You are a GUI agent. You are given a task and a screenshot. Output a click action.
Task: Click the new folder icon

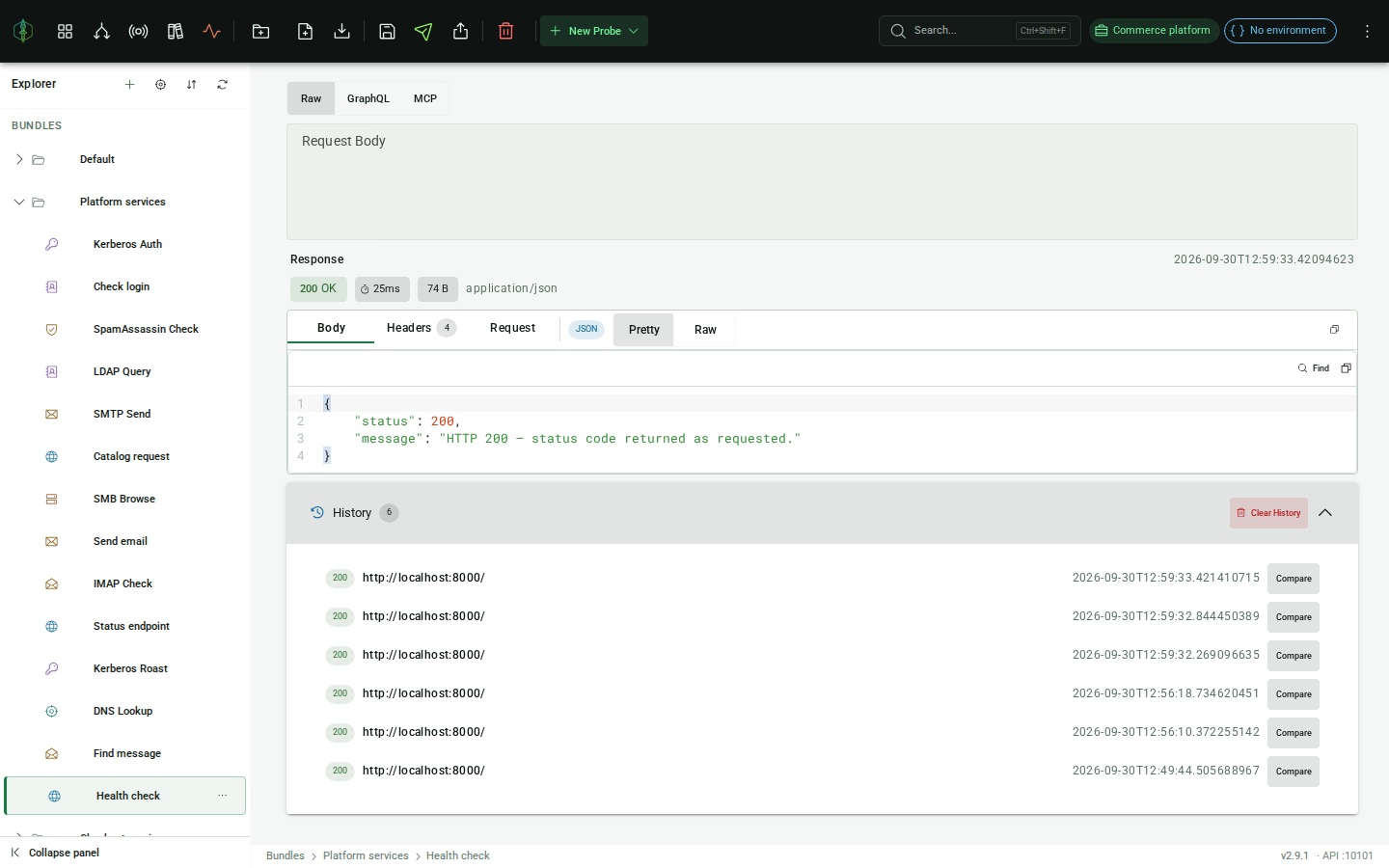click(260, 31)
